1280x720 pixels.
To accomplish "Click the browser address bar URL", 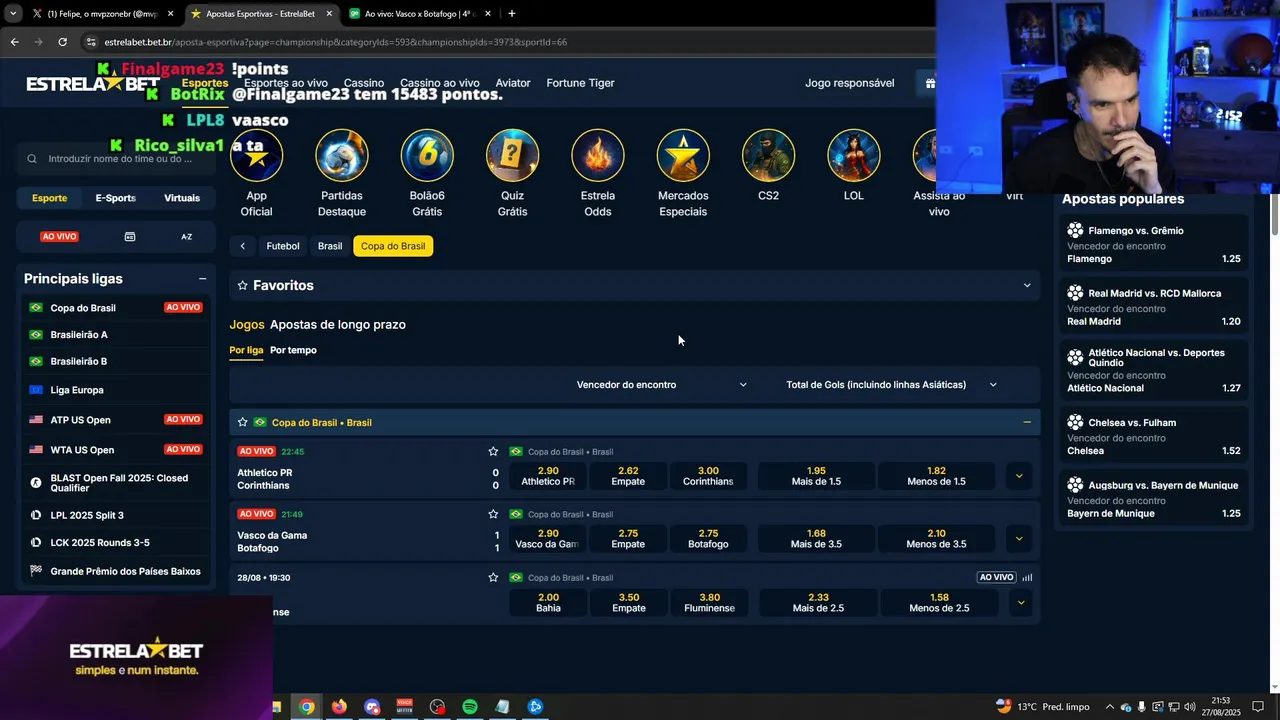I will tap(335, 42).
